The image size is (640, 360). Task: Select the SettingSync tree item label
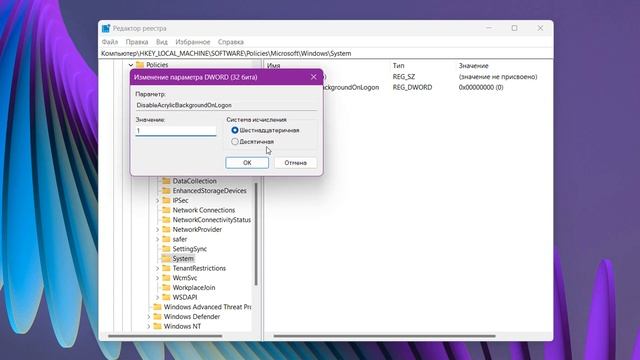[189, 249]
